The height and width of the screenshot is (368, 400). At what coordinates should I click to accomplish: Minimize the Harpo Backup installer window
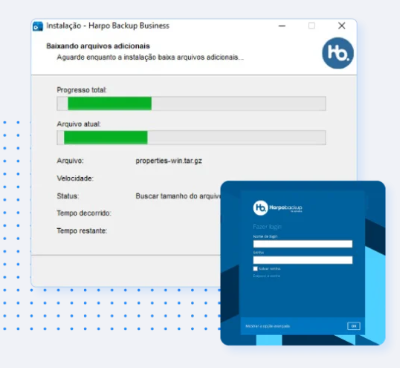coord(282,26)
